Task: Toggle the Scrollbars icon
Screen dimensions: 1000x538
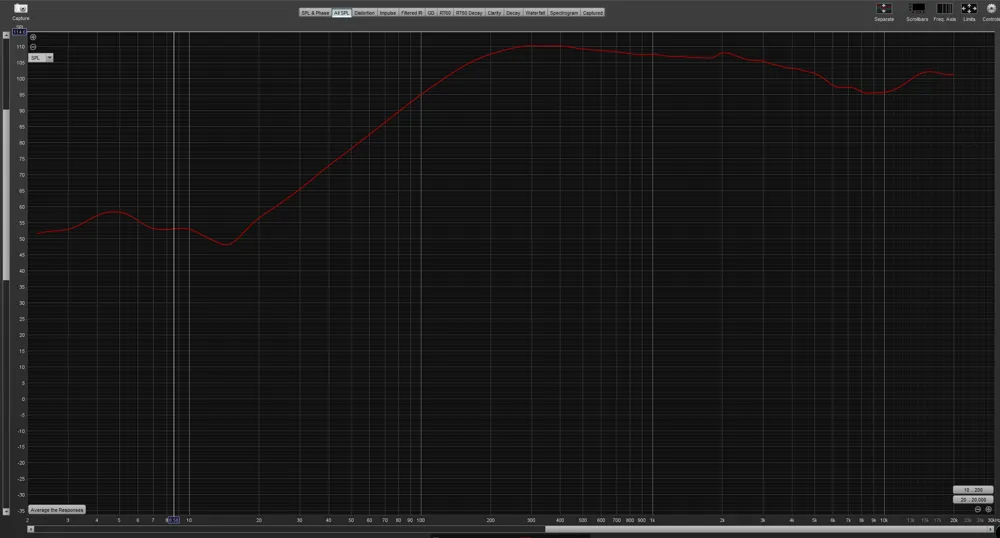Action: (x=916, y=8)
